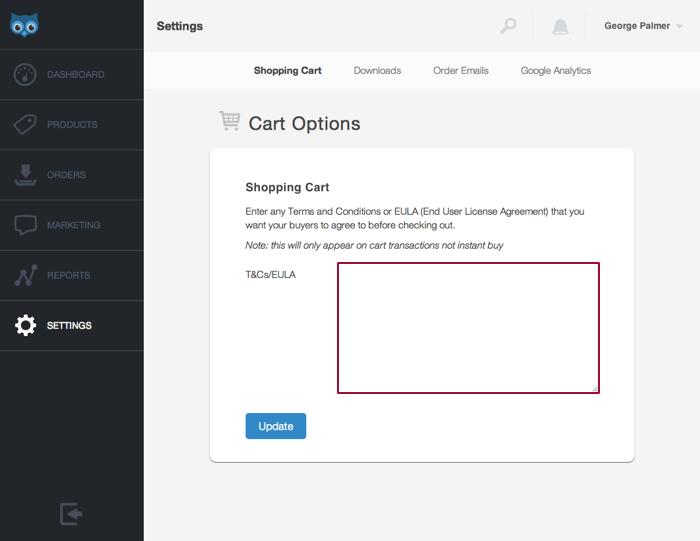
Task: Expand the George Palmer user dropdown
Action: [643, 26]
